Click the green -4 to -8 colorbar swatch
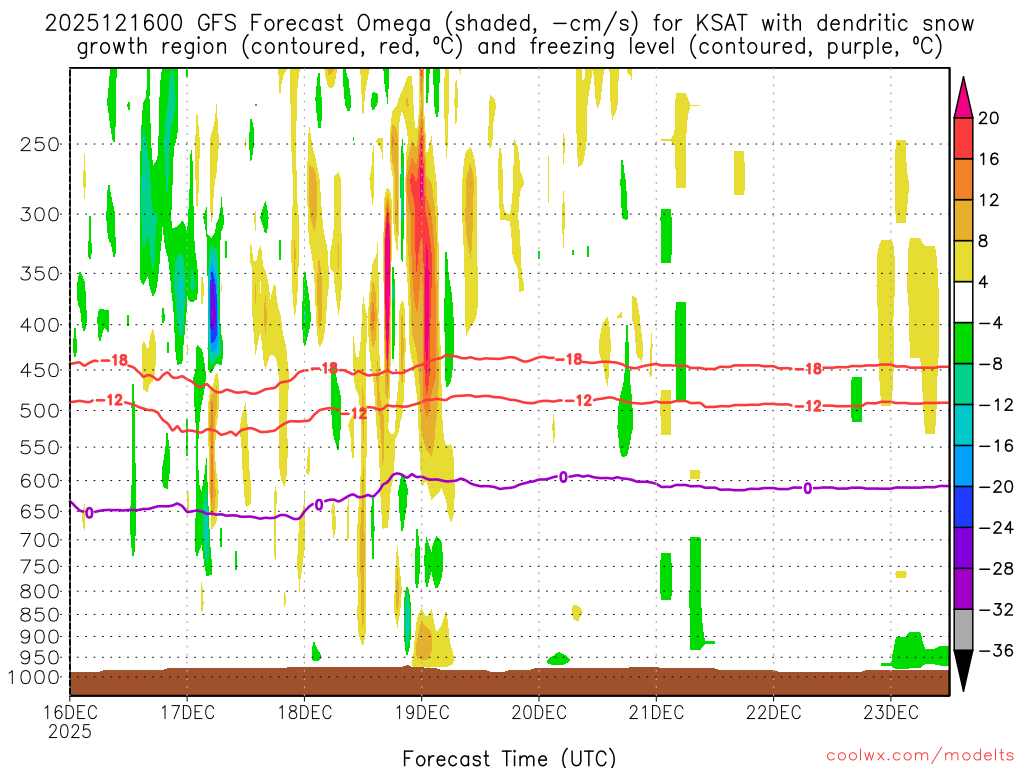This screenshot has height=768, width=1024. pos(963,343)
